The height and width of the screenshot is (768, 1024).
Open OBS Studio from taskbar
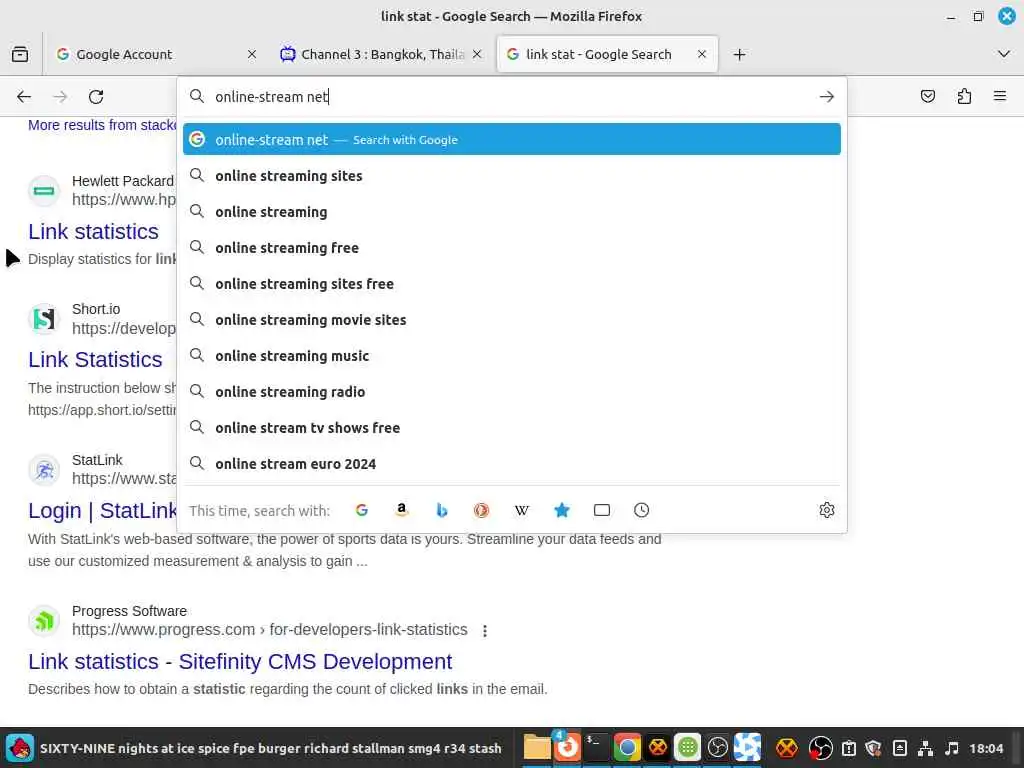pyautogui.click(x=717, y=748)
